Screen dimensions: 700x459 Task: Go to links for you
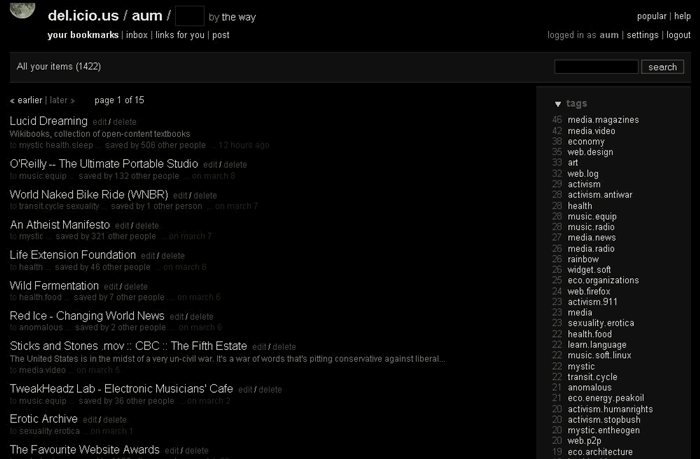(180, 35)
